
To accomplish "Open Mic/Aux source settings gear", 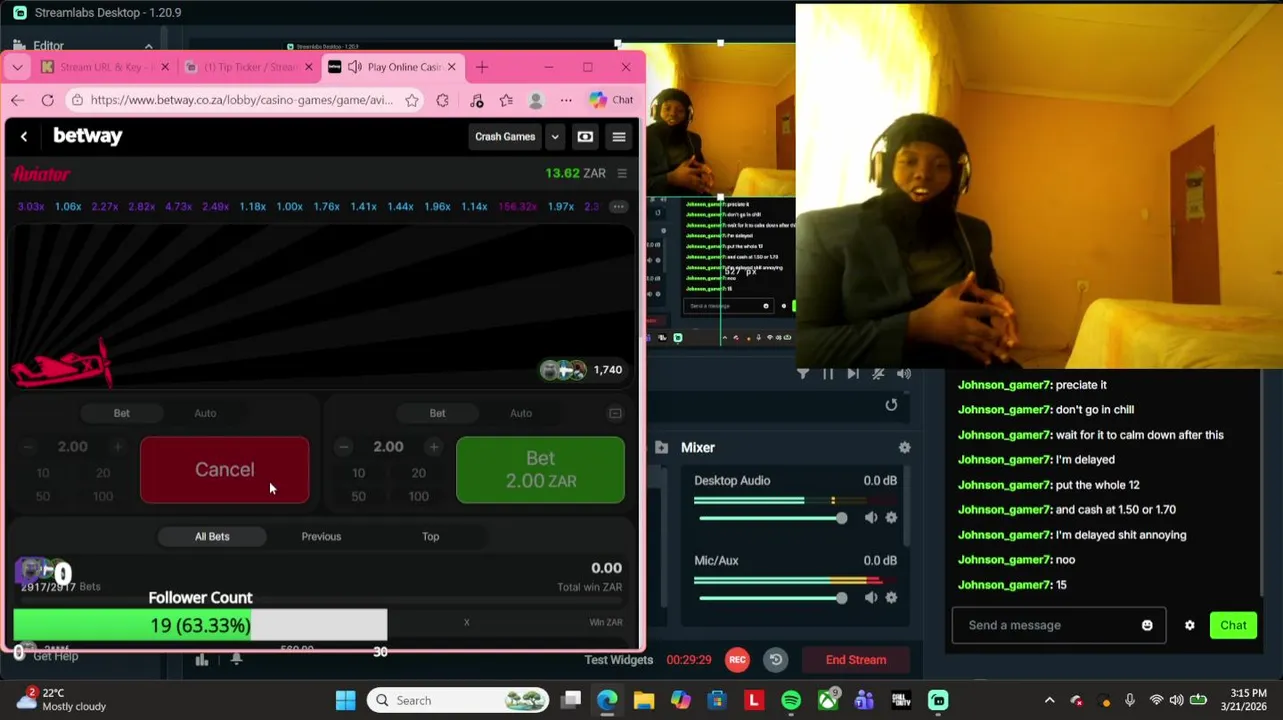I will click(891, 598).
